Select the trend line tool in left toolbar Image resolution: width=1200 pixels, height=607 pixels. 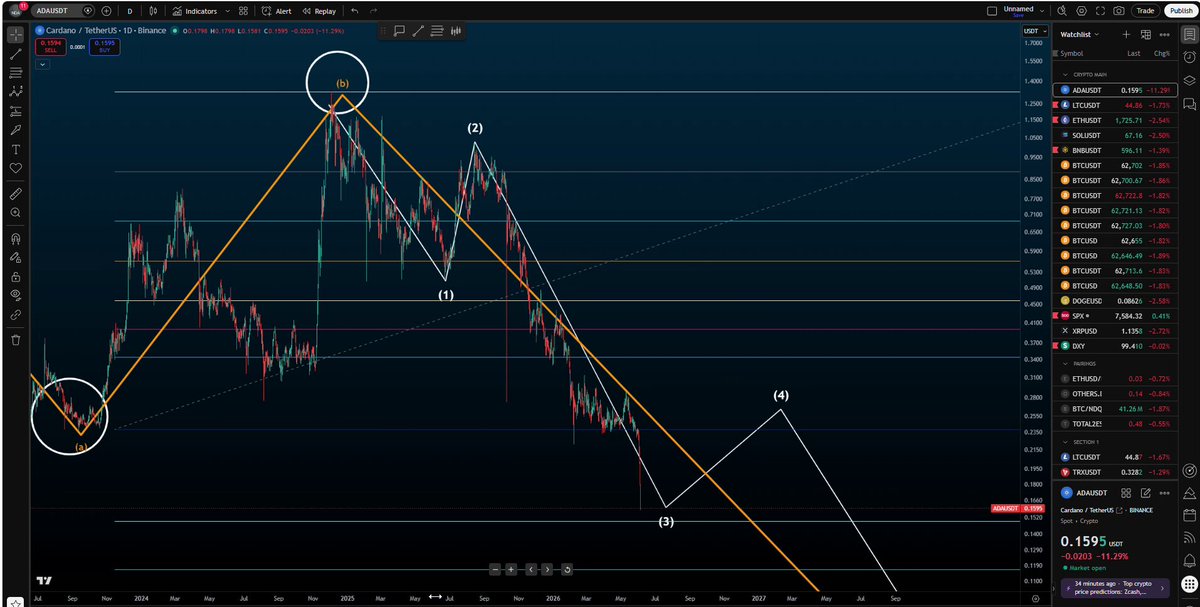16,53
